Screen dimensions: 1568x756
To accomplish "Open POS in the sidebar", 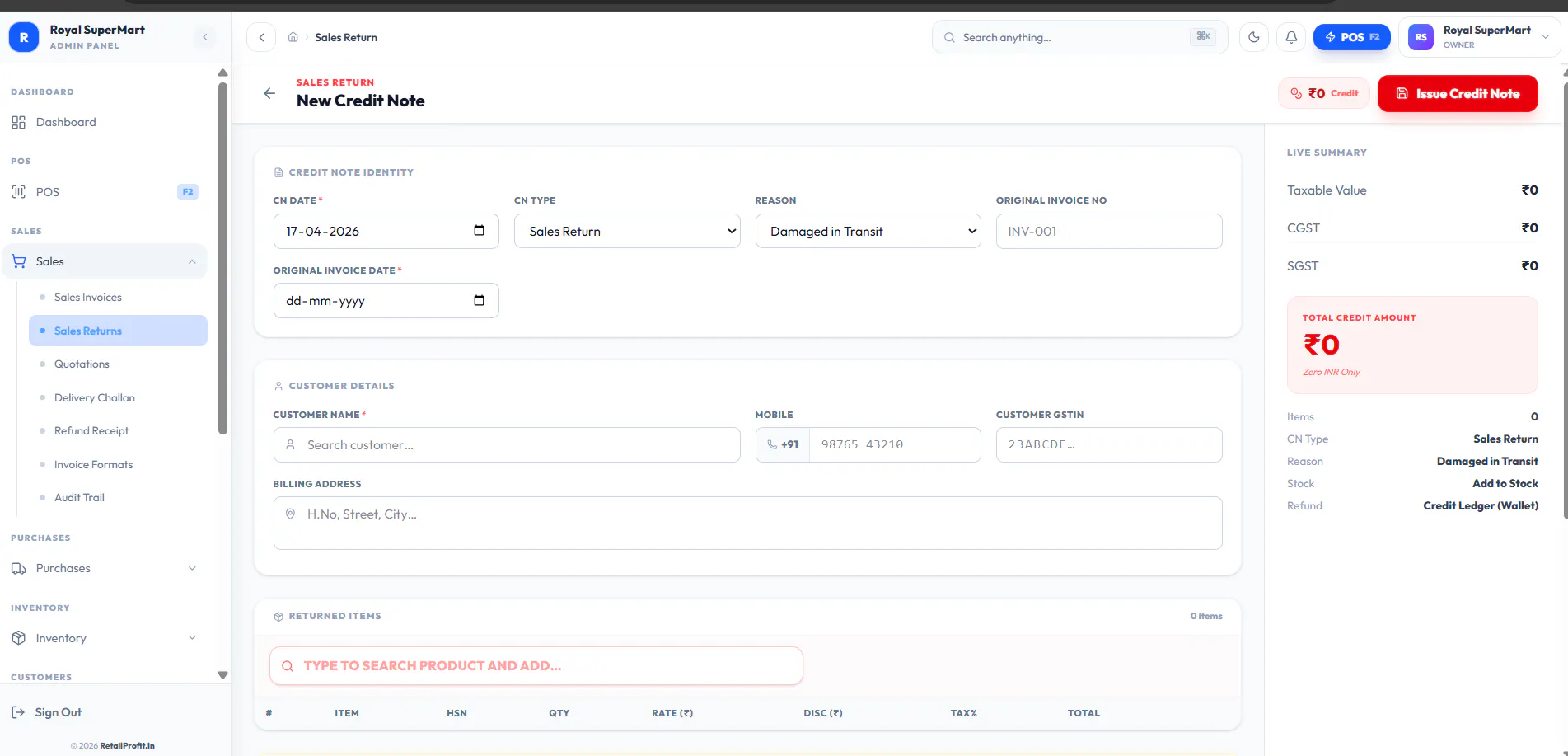I will (x=104, y=192).
